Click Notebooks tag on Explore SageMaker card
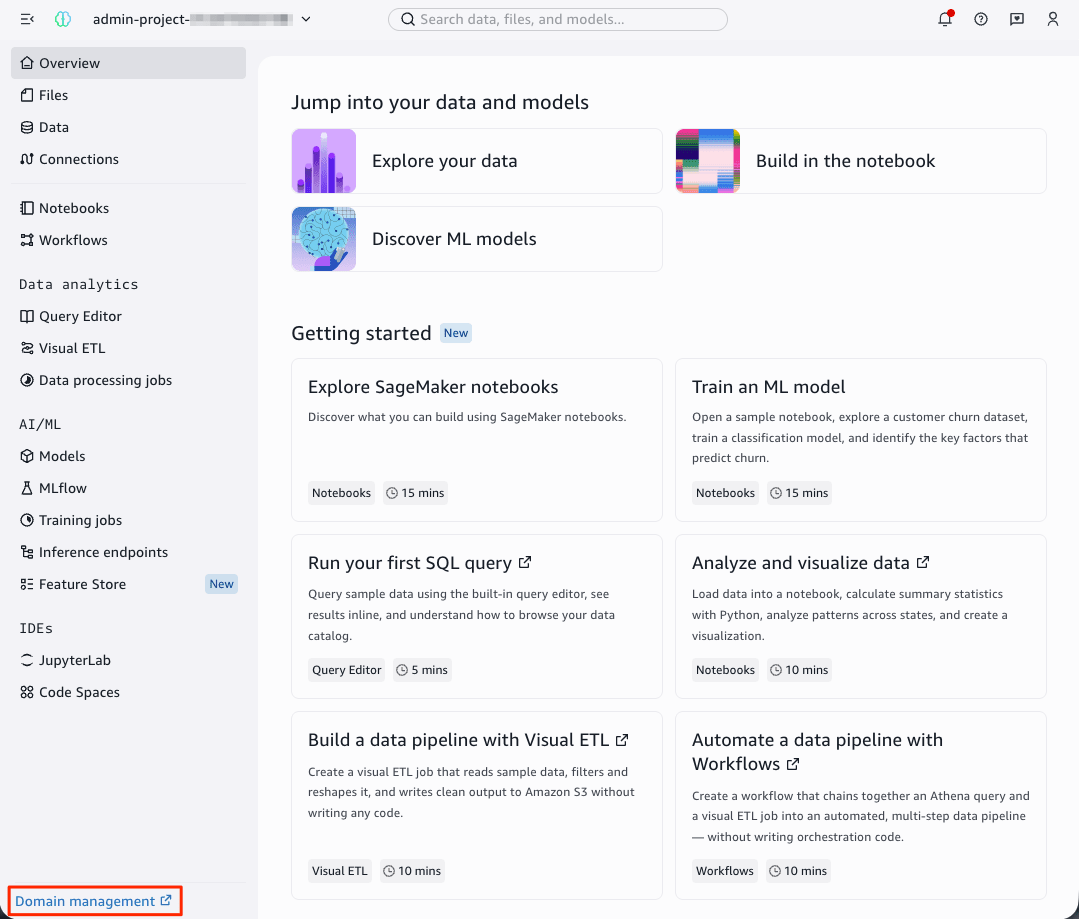This screenshot has height=919, width=1079. click(341, 493)
